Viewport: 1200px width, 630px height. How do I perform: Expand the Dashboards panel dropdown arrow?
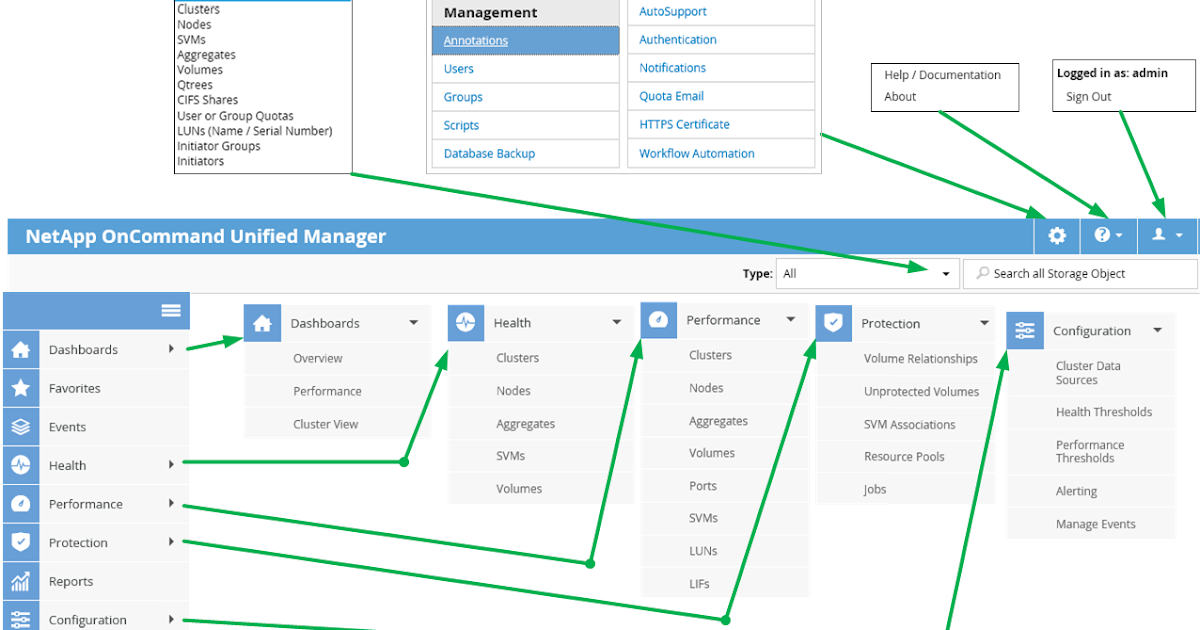(x=413, y=323)
